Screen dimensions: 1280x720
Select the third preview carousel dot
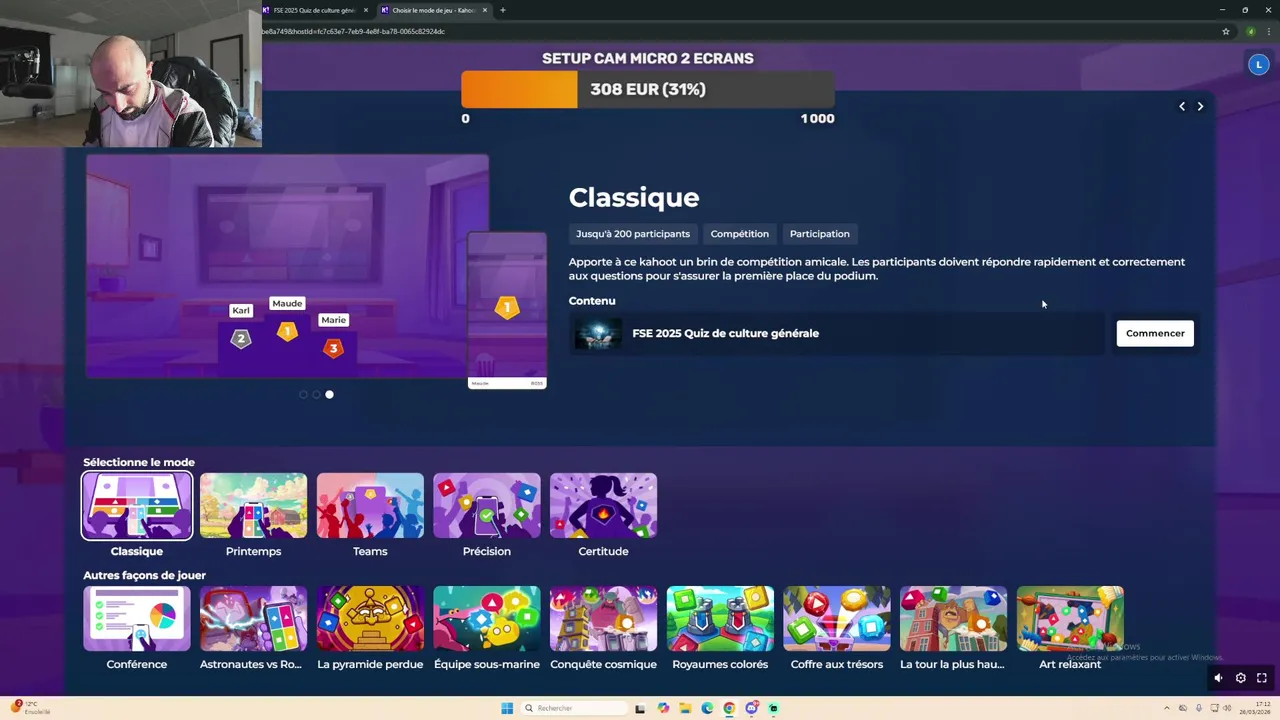[x=329, y=394]
